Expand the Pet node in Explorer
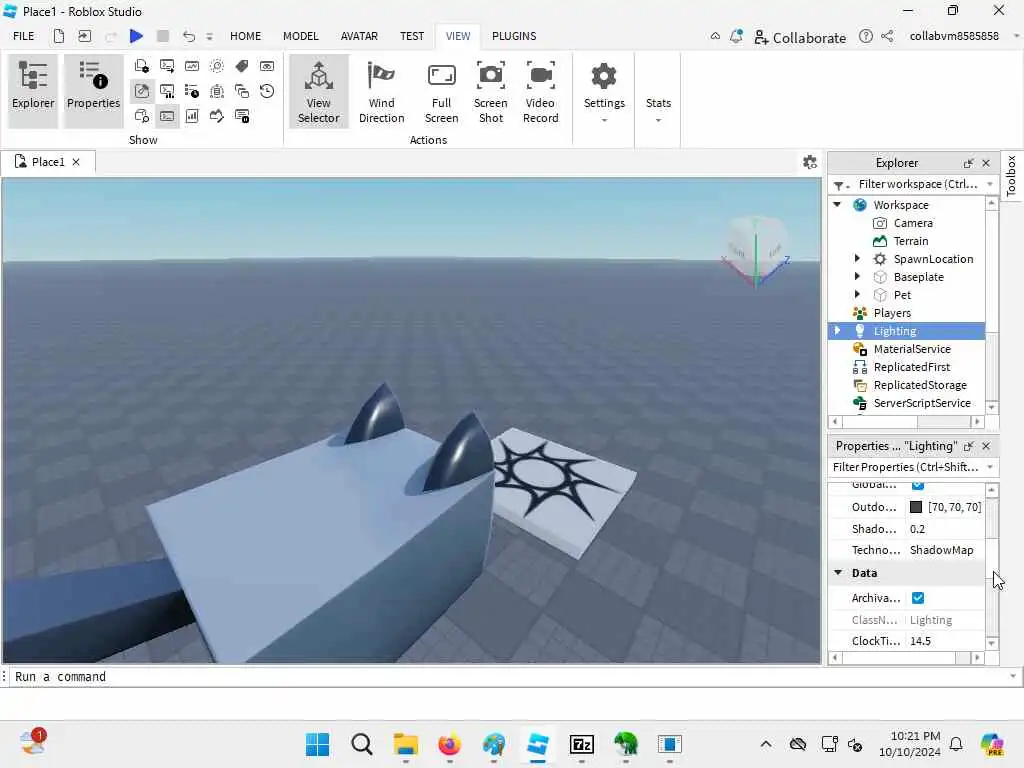Image resolution: width=1024 pixels, height=768 pixels. pyautogui.click(x=857, y=295)
